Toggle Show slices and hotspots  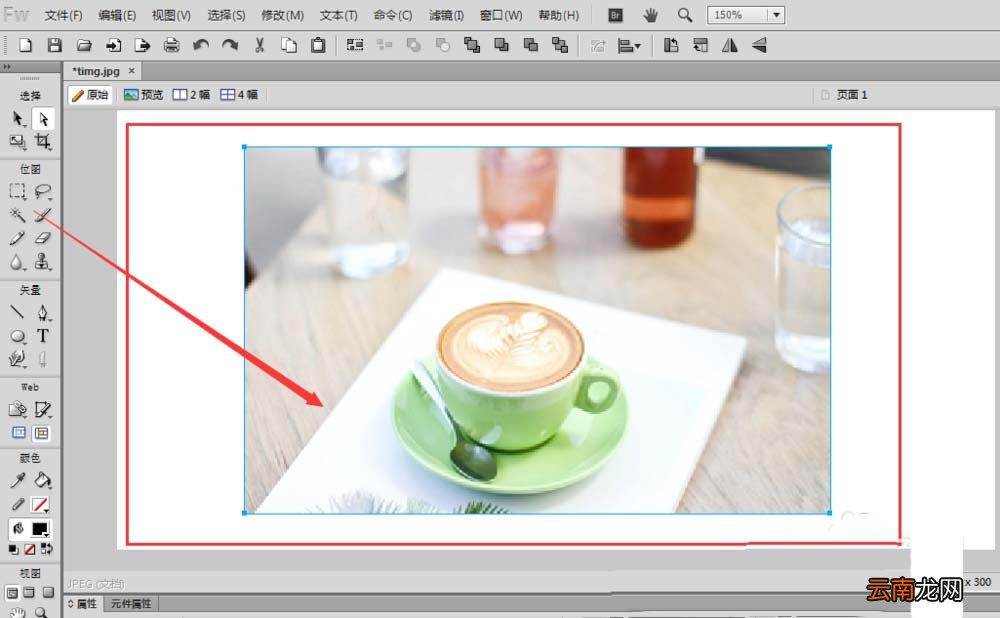pyautogui.click(x=42, y=433)
